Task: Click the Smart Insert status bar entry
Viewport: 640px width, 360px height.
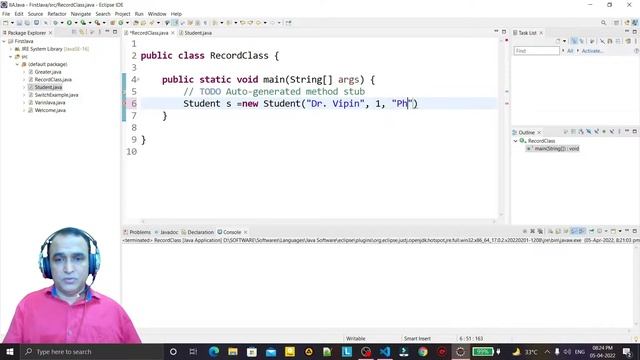Action: [417, 338]
